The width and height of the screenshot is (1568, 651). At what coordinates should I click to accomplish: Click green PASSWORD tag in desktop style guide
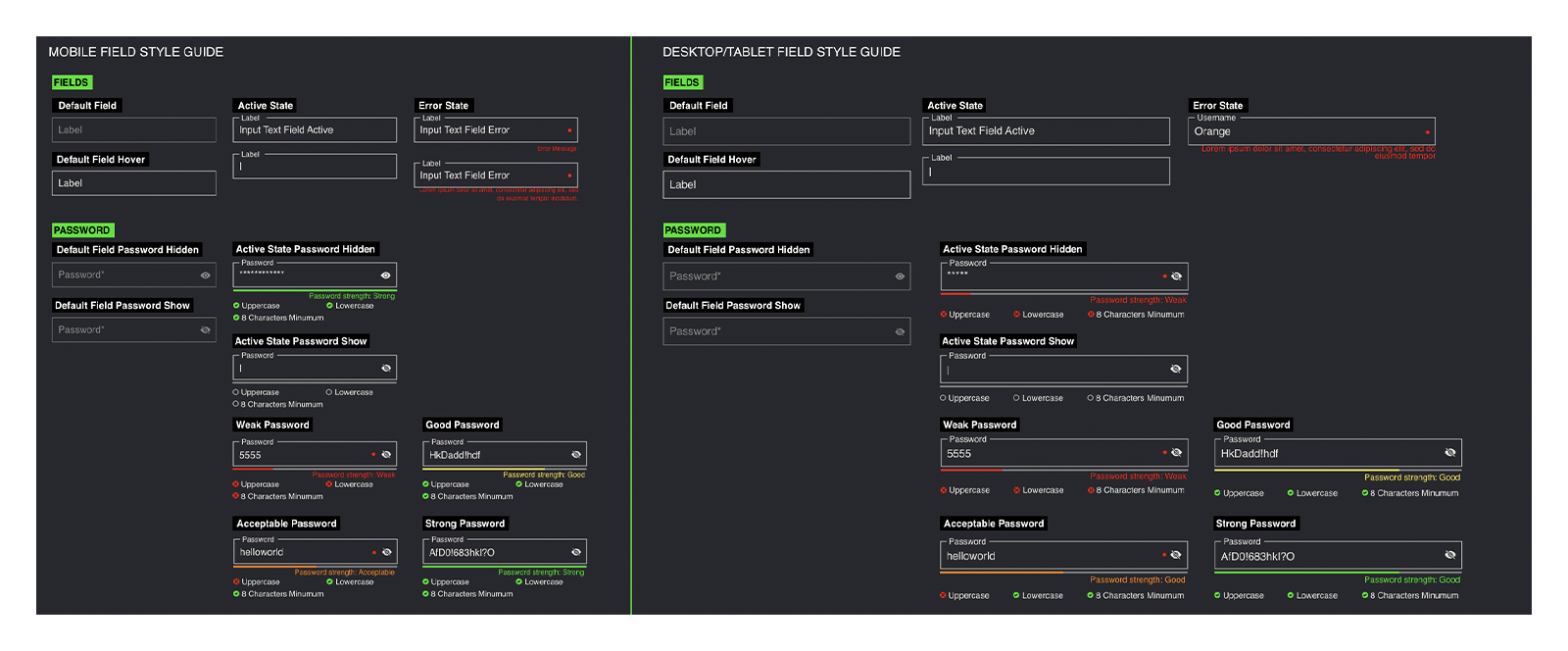pos(693,230)
